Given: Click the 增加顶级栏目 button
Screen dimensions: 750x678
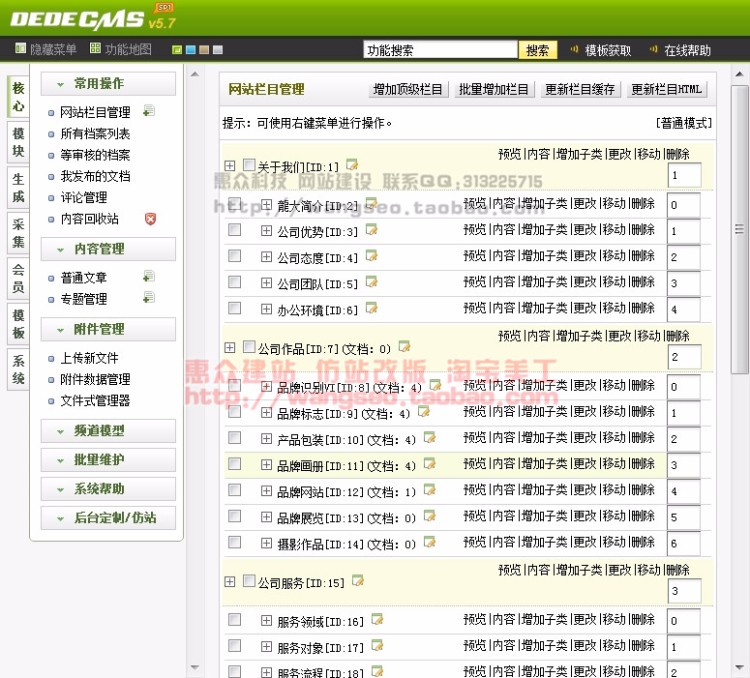Looking at the screenshot, I should (408, 89).
